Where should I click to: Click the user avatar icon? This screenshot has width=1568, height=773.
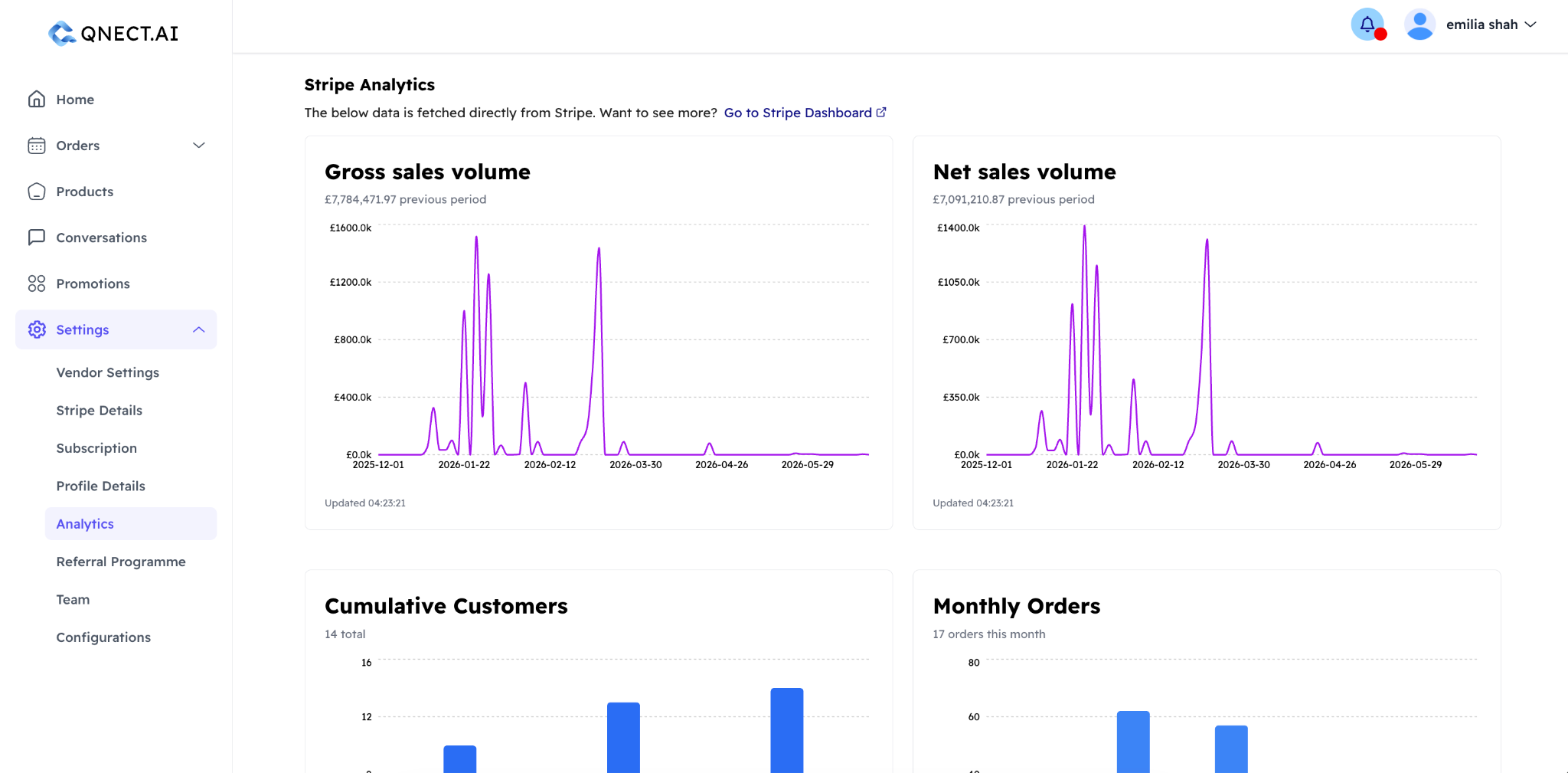click(1419, 25)
